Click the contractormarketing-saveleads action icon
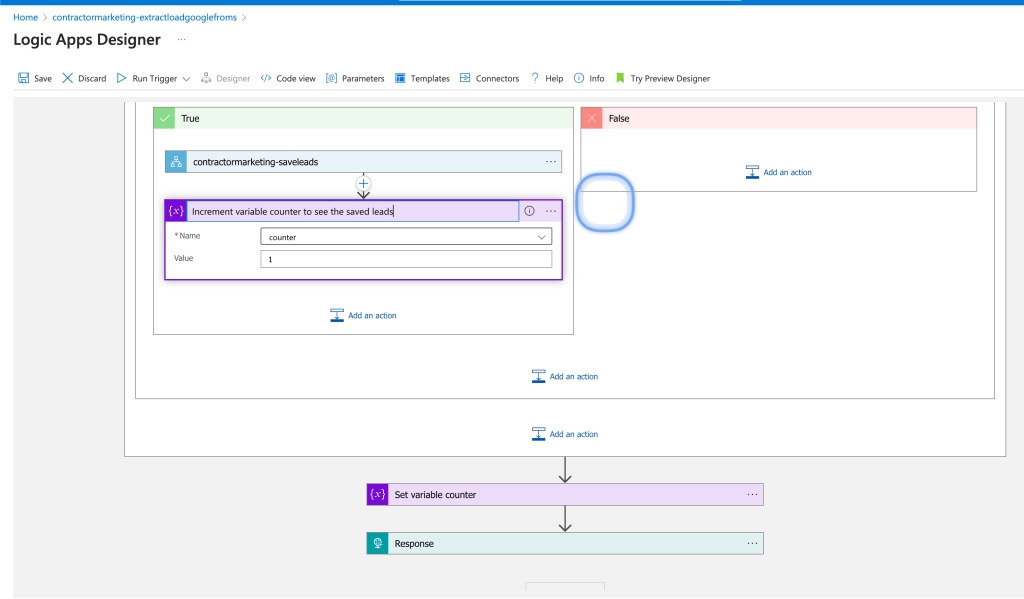 (x=176, y=162)
